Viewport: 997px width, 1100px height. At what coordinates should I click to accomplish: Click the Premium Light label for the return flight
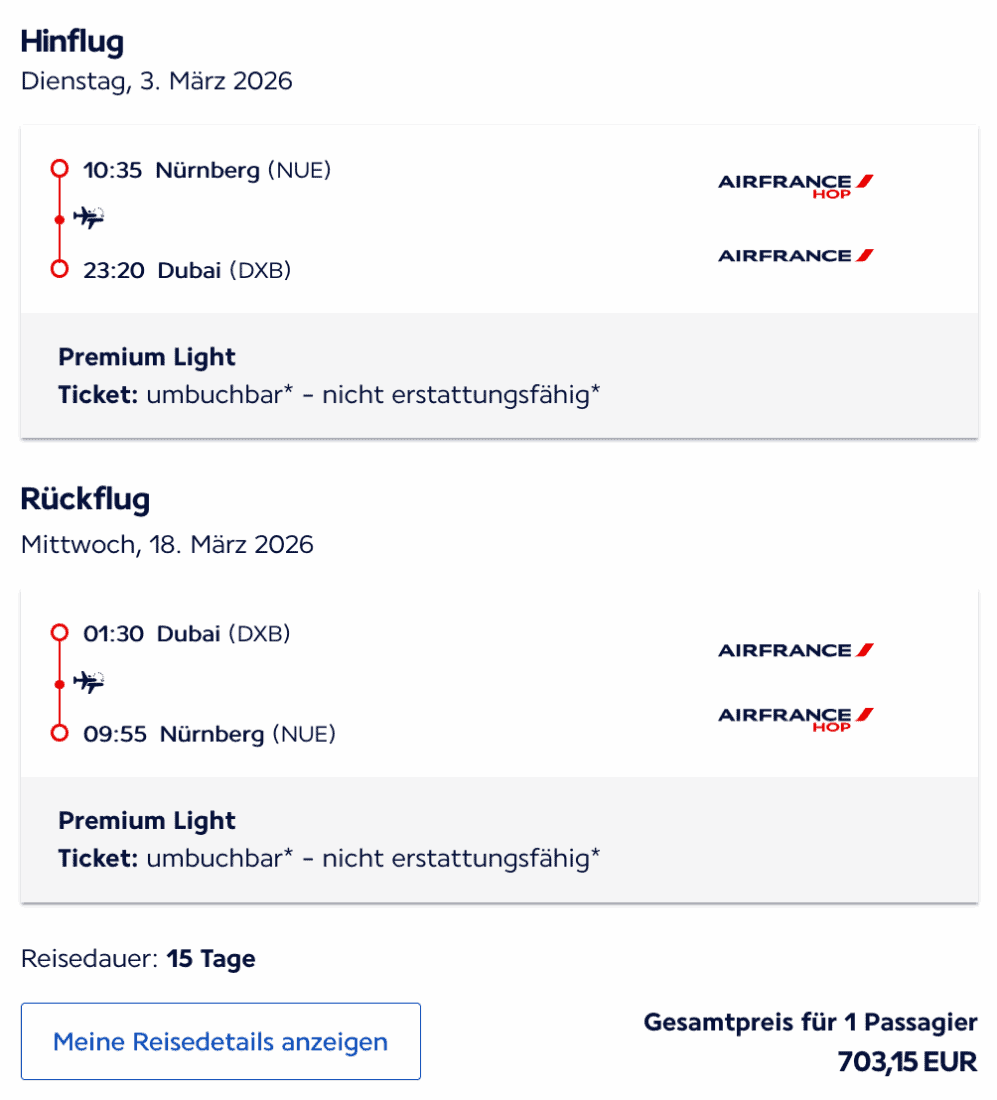coord(147,821)
